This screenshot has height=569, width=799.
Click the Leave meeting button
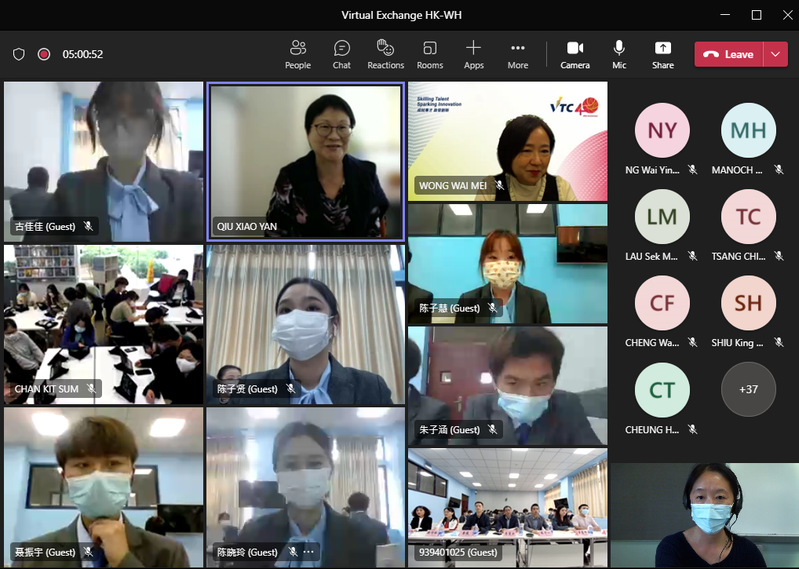729,54
